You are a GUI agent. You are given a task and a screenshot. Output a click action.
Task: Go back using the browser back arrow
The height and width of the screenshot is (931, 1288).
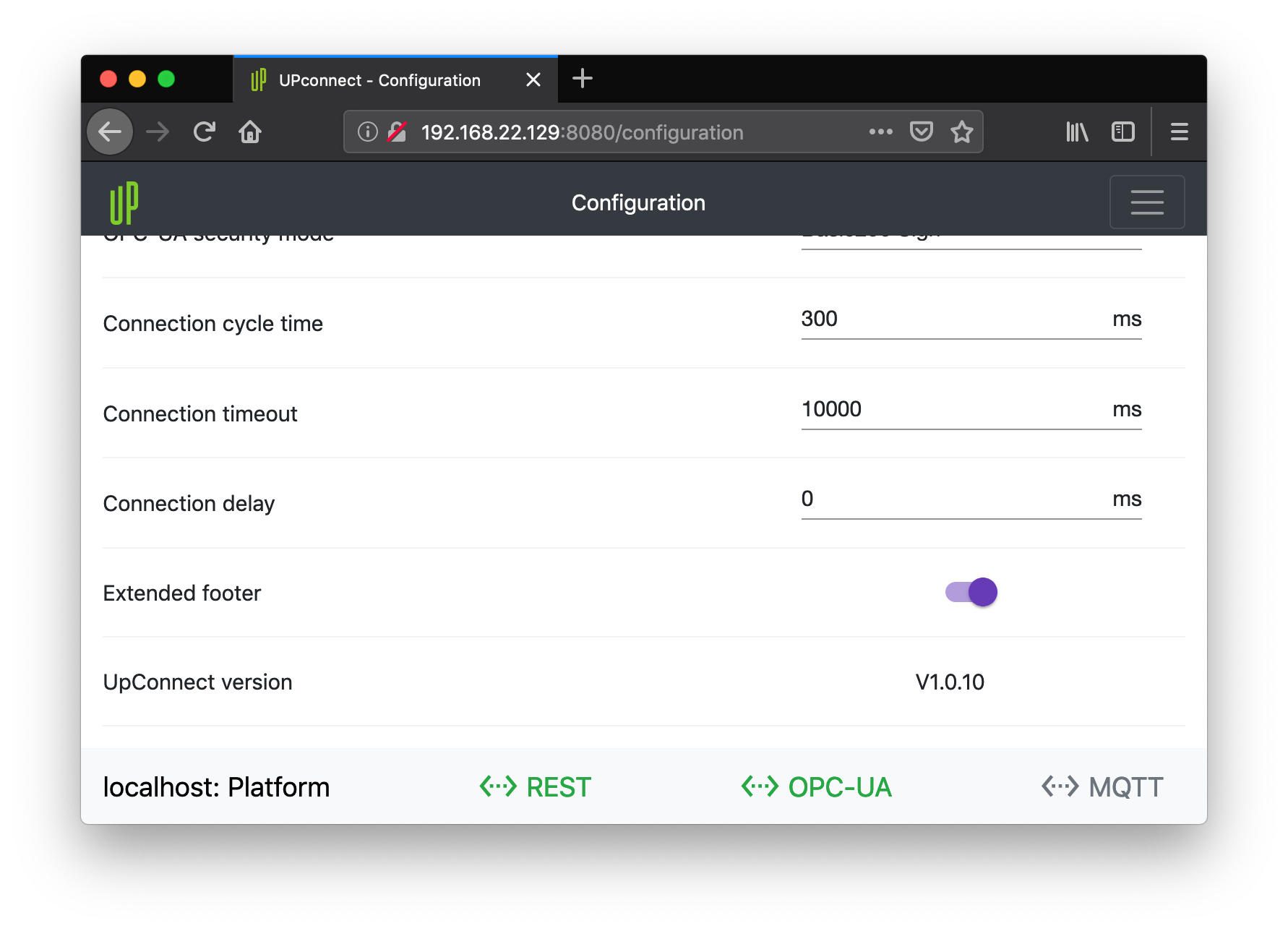point(110,132)
